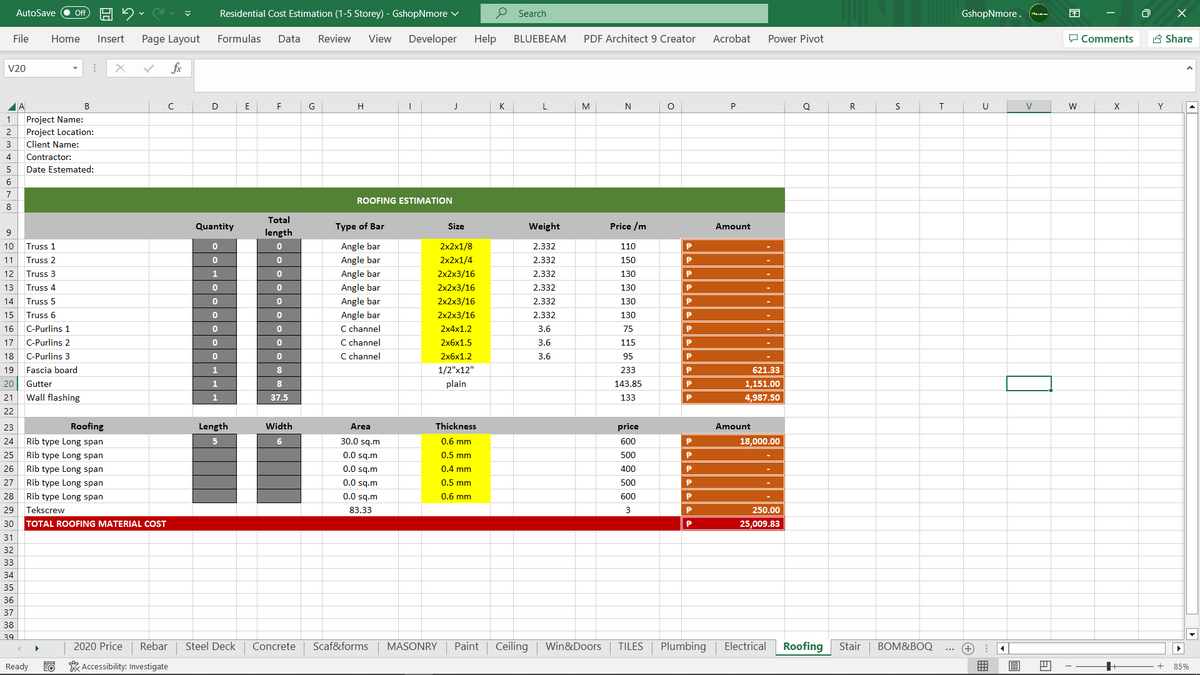Click yellow Size cell 2x2x1/8
Screen dimensions: 1200x675
[455, 245]
